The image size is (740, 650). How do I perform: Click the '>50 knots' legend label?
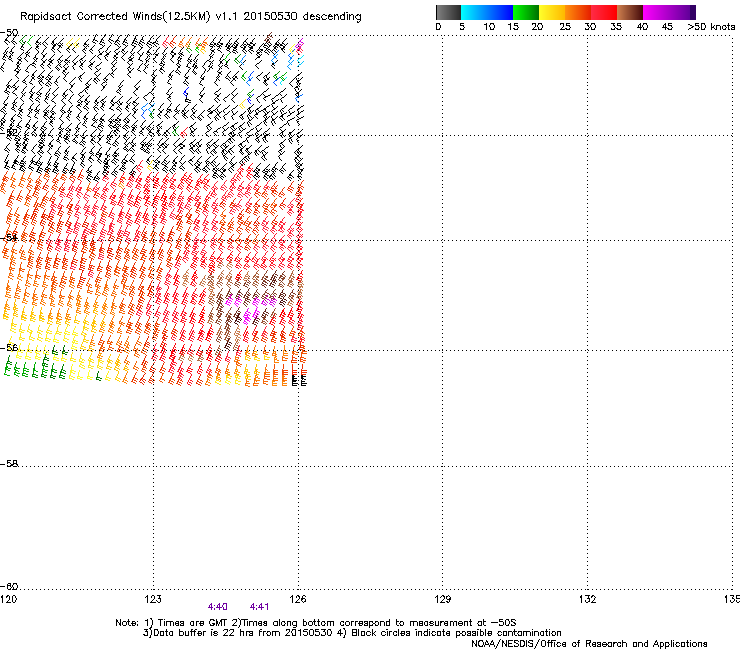coord(711,27)
